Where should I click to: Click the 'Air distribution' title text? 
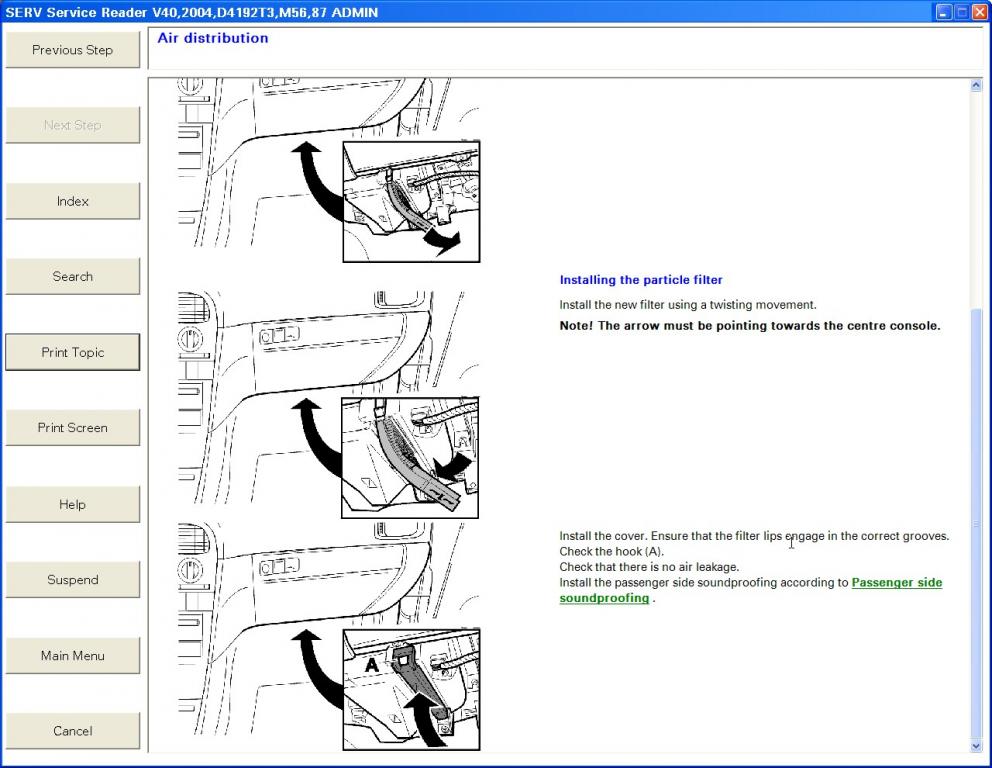tap(213, 38)
